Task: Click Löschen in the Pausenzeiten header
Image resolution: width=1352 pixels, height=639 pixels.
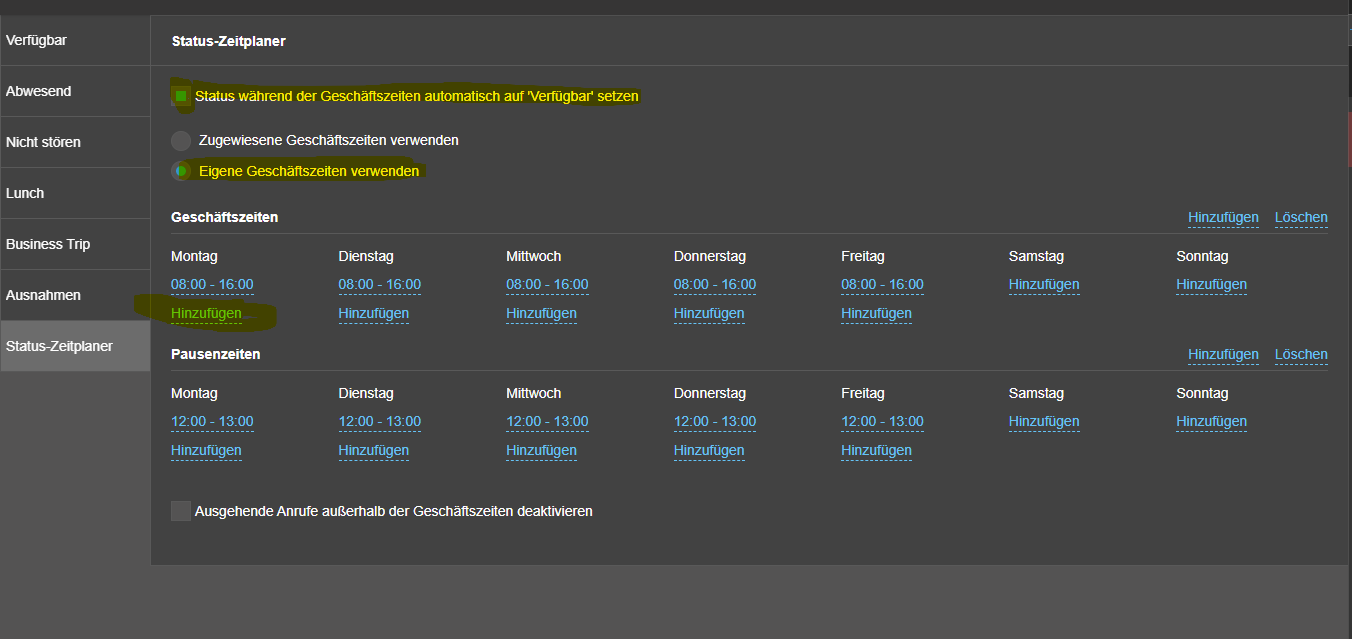Action: (x=1301, y=354)
